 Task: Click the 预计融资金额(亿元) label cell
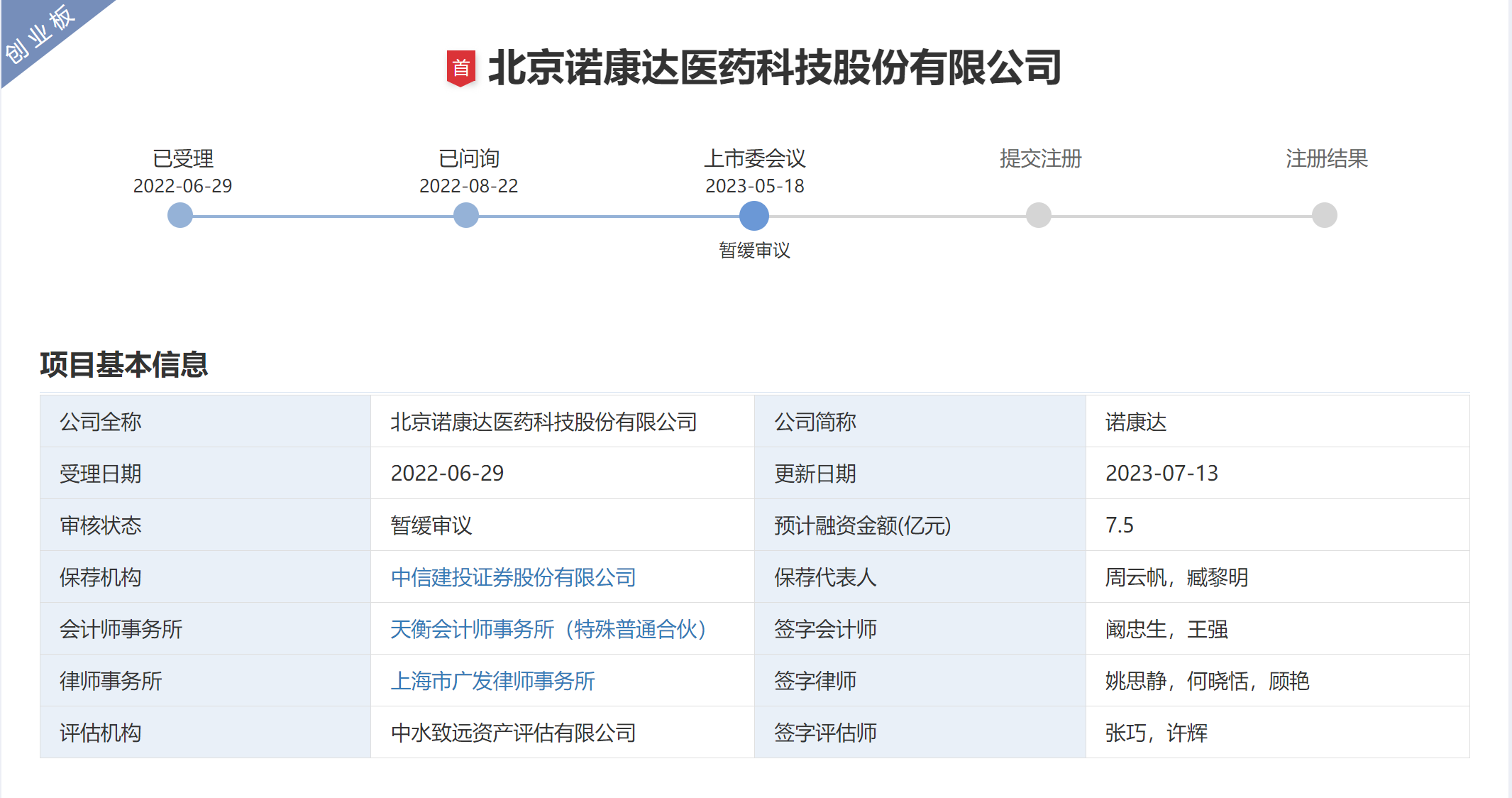coord(920,525)
